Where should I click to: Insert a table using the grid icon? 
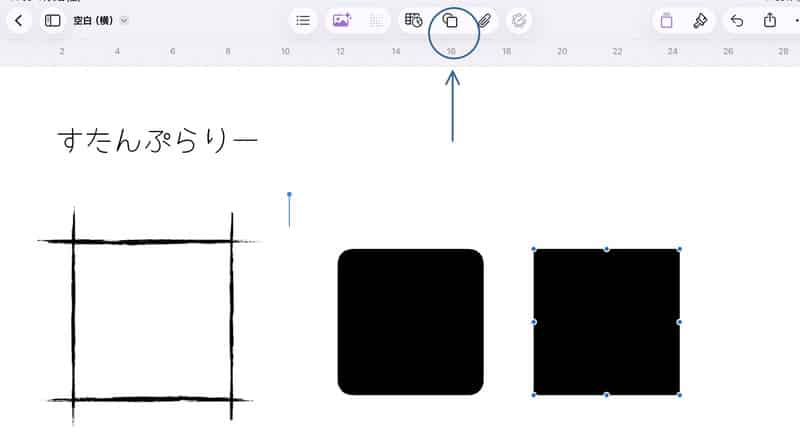click(376, 21)
